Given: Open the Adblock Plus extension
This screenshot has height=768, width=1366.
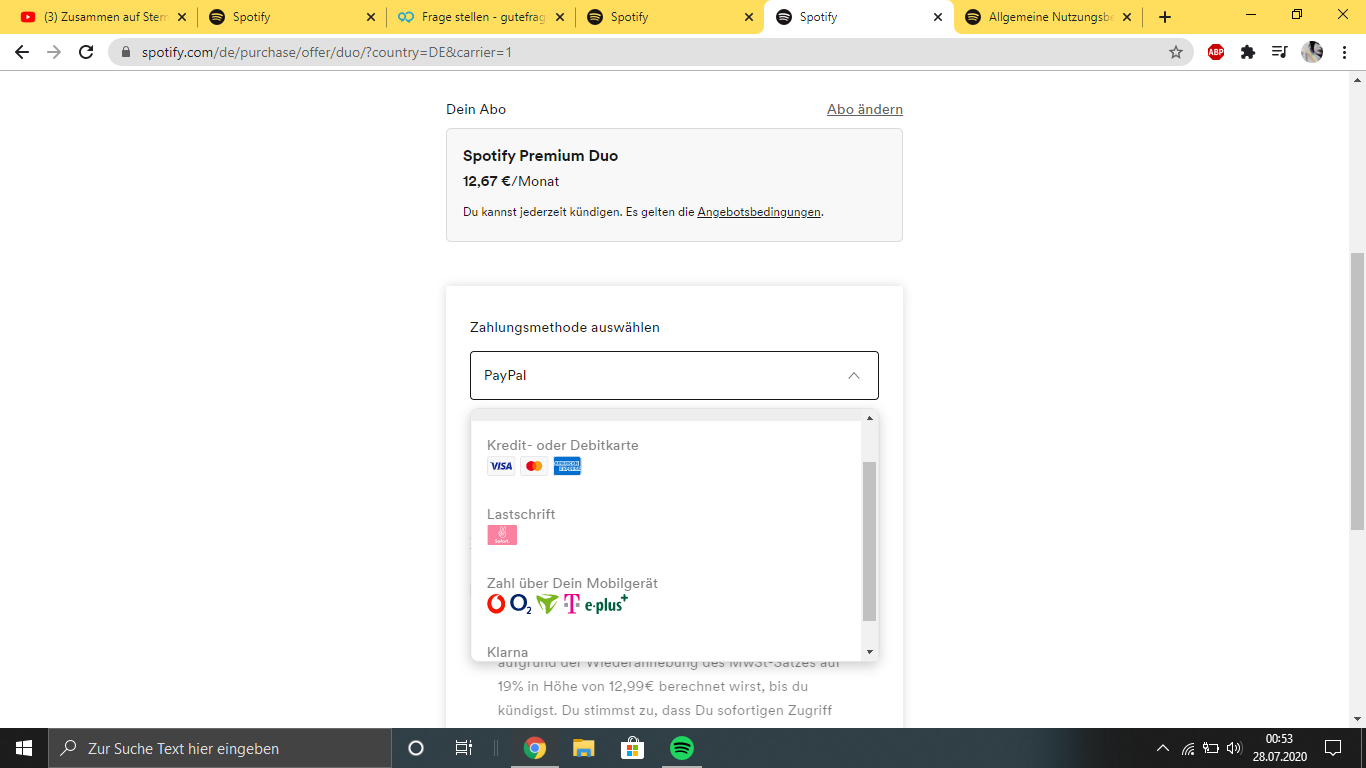Looking at the screenshot, I should pyautogui.click(x=1216, y=52).
